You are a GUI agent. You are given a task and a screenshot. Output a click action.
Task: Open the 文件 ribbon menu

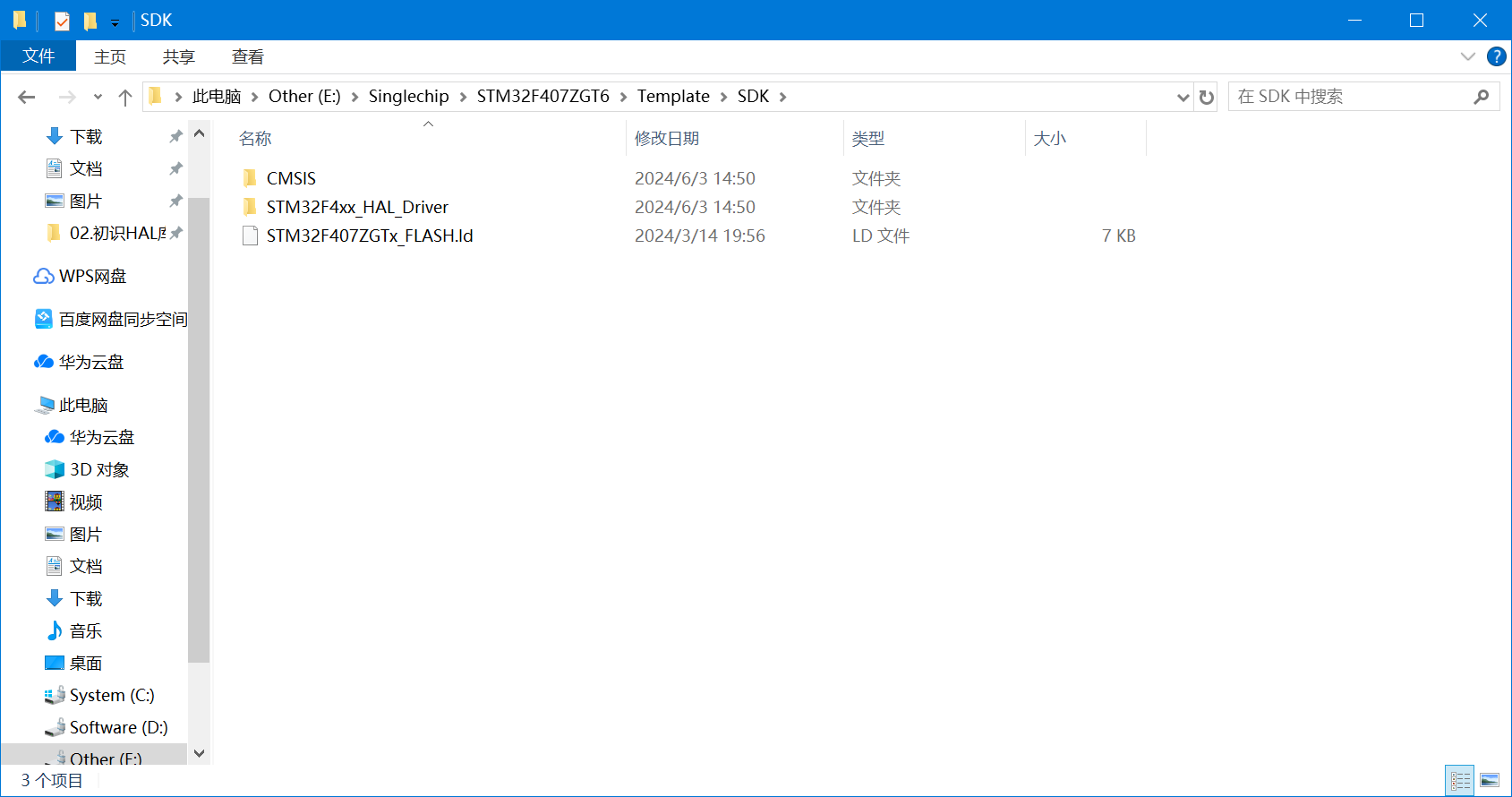click(x=38, y=56)
